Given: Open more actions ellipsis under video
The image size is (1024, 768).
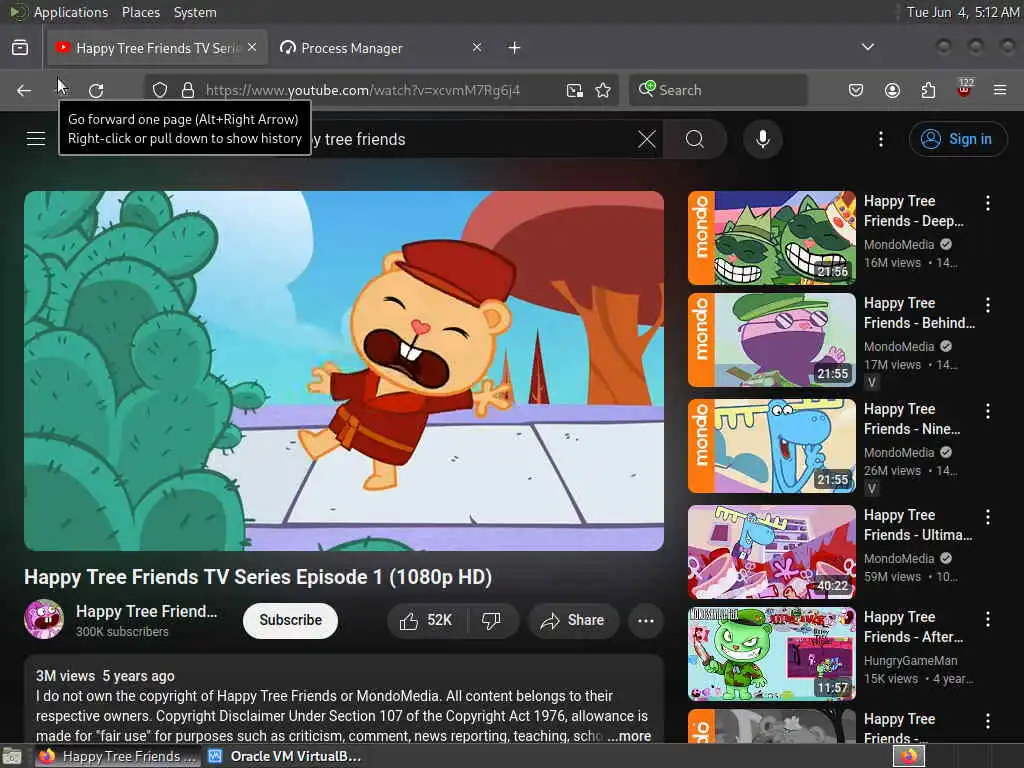Looking at the screenshot, I should 646,620.
